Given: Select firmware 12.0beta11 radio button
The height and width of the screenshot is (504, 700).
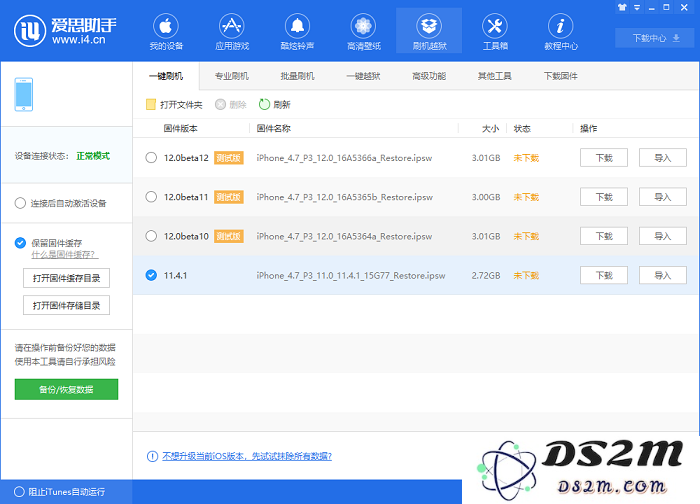Looking at the screenshot, I should 151,197.
